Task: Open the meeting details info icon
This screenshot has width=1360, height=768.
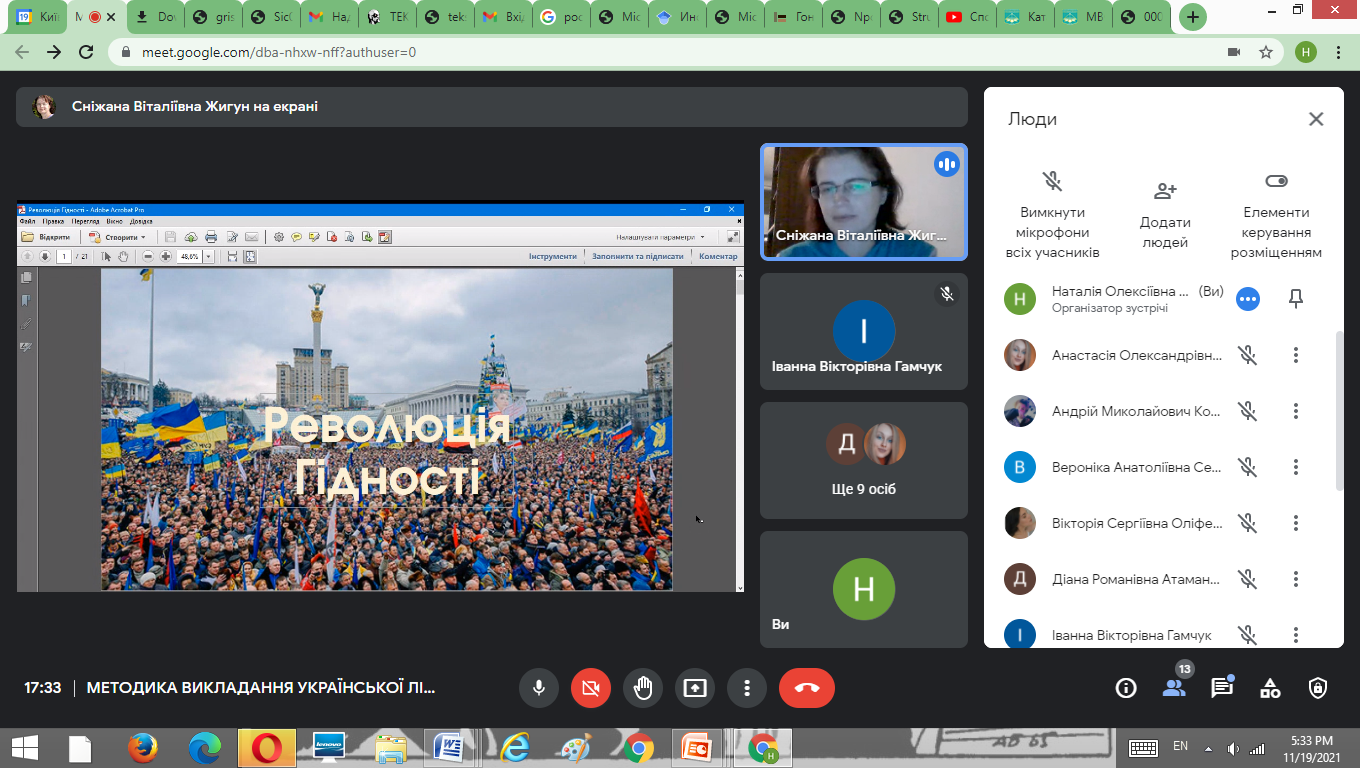Action: tap(1126, 688)
